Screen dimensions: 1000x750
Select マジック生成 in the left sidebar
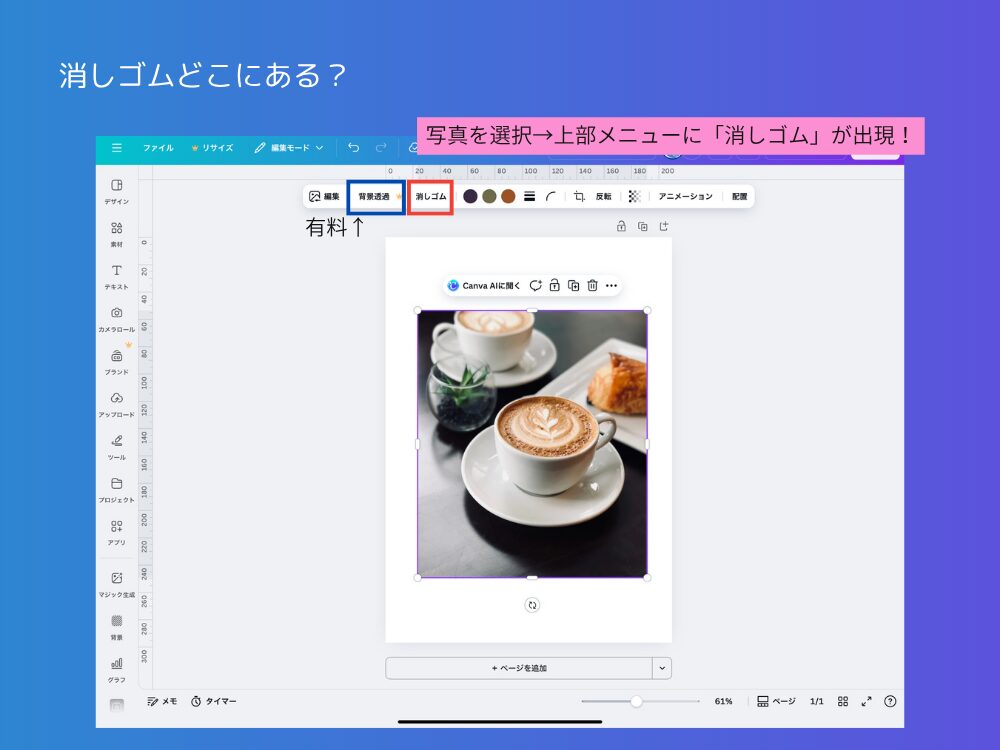(115, 580)
